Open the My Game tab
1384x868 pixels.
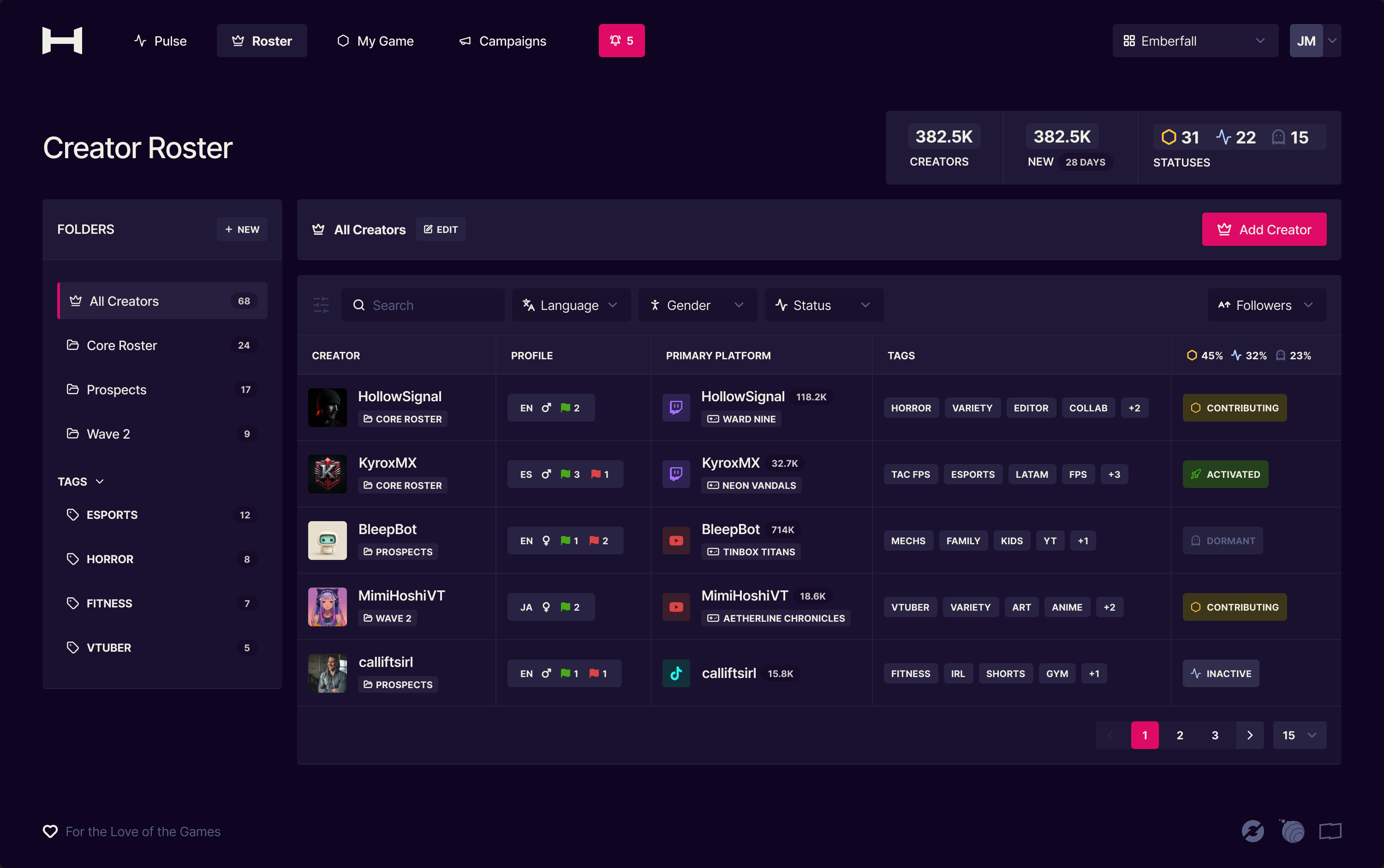click(376, 41)
